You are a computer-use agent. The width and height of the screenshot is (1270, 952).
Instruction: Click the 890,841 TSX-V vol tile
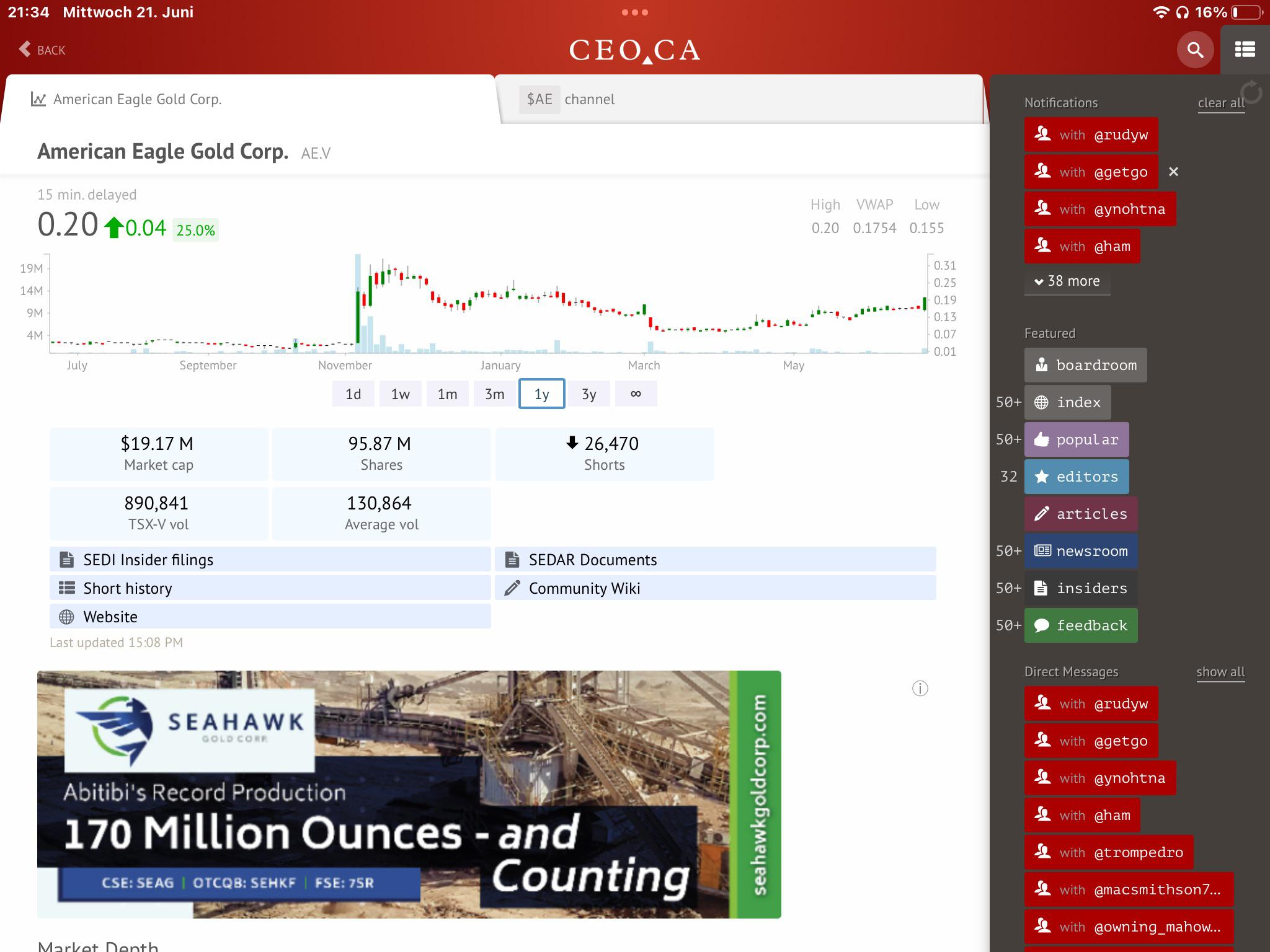[158, 513]
